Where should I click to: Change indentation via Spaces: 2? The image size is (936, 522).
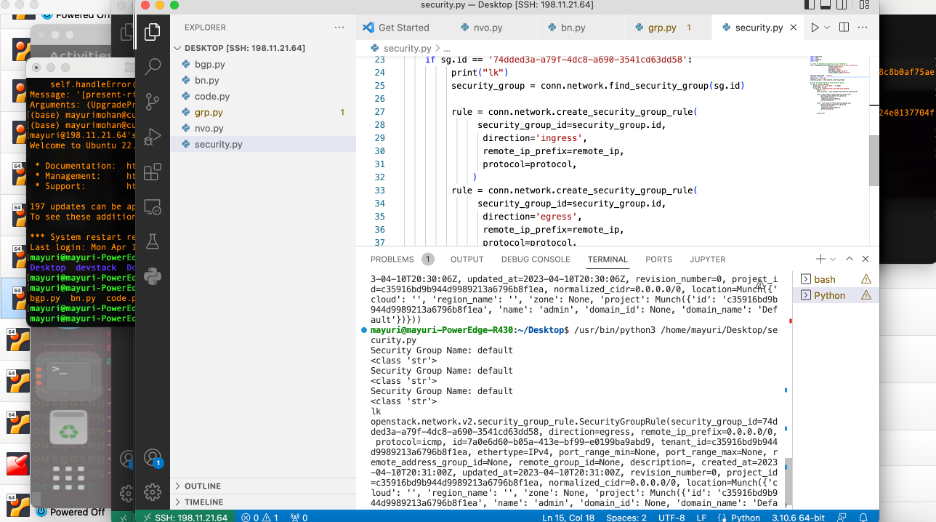click(626, 517)
